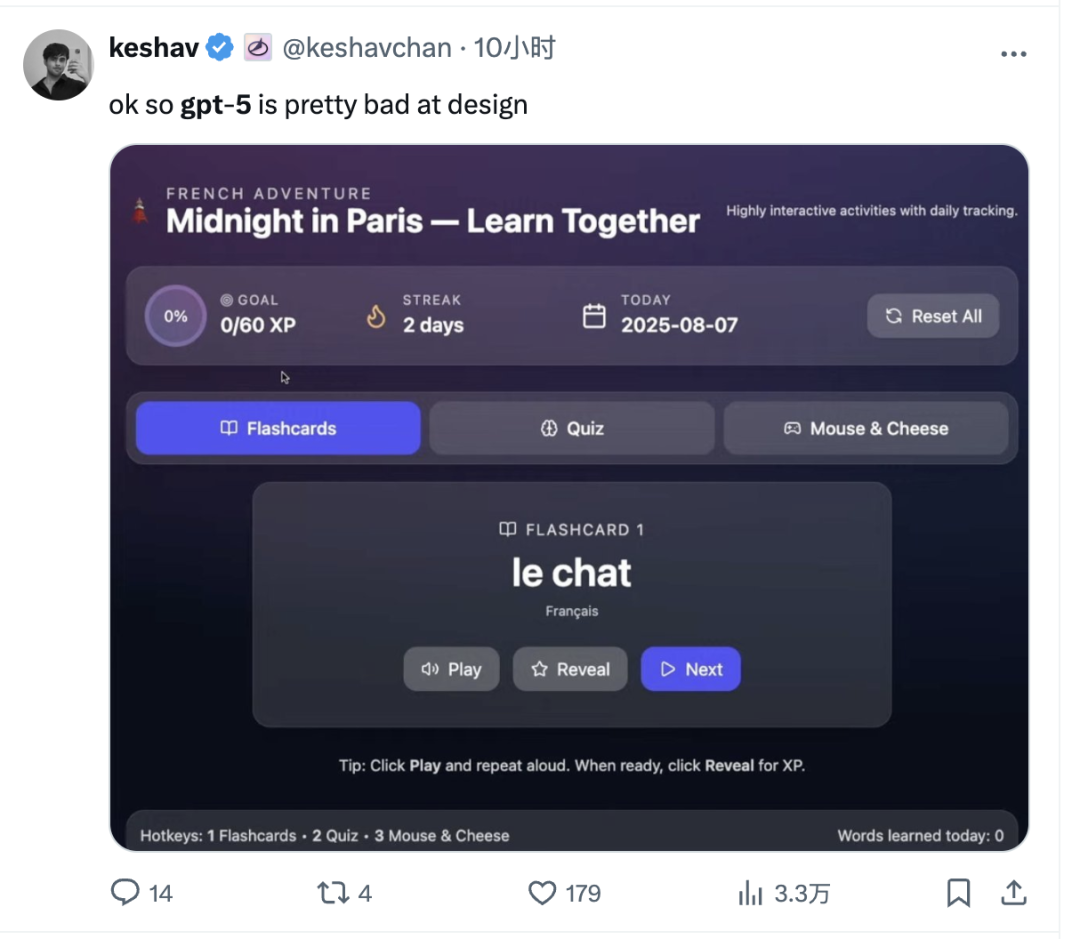Bookmark this tweet
This screenshot has height=939, width=1080.
point(958,893)
